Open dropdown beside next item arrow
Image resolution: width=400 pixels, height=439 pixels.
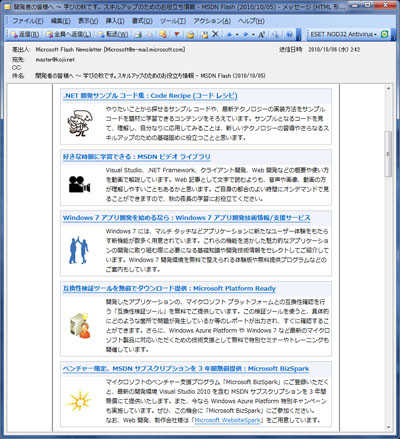point(253,34)
